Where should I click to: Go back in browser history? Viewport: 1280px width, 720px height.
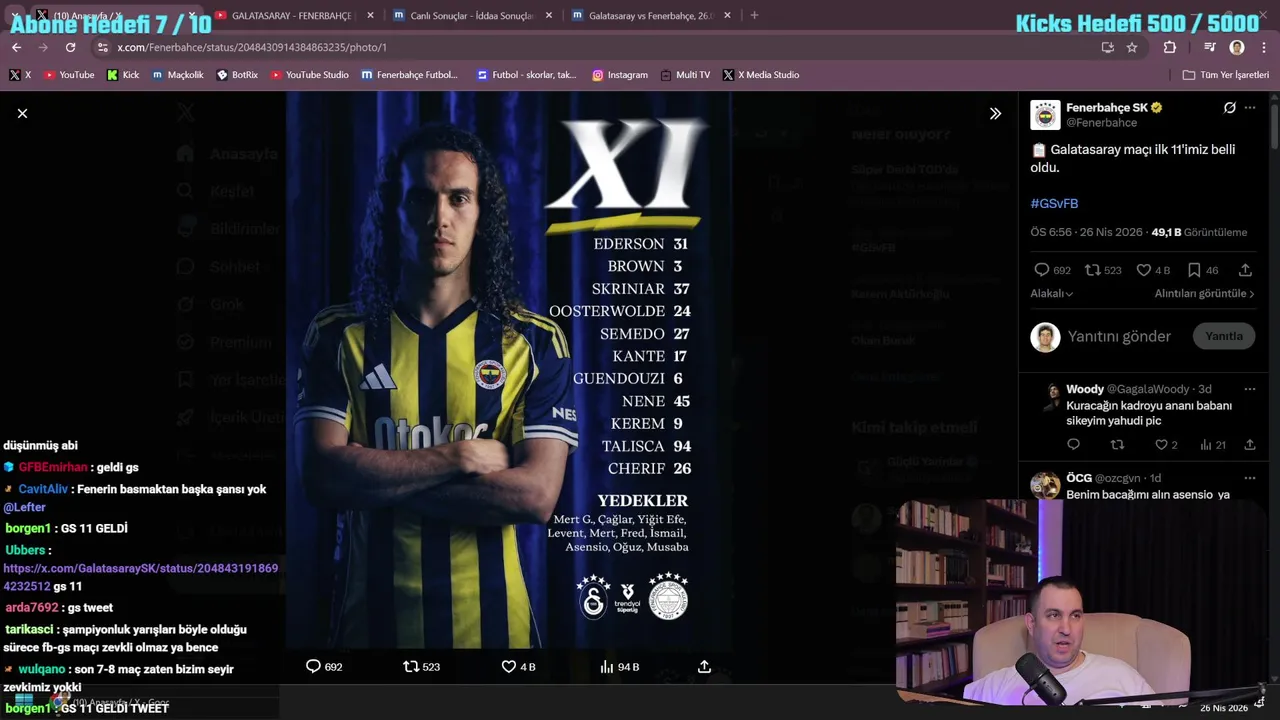coord(16,47)
